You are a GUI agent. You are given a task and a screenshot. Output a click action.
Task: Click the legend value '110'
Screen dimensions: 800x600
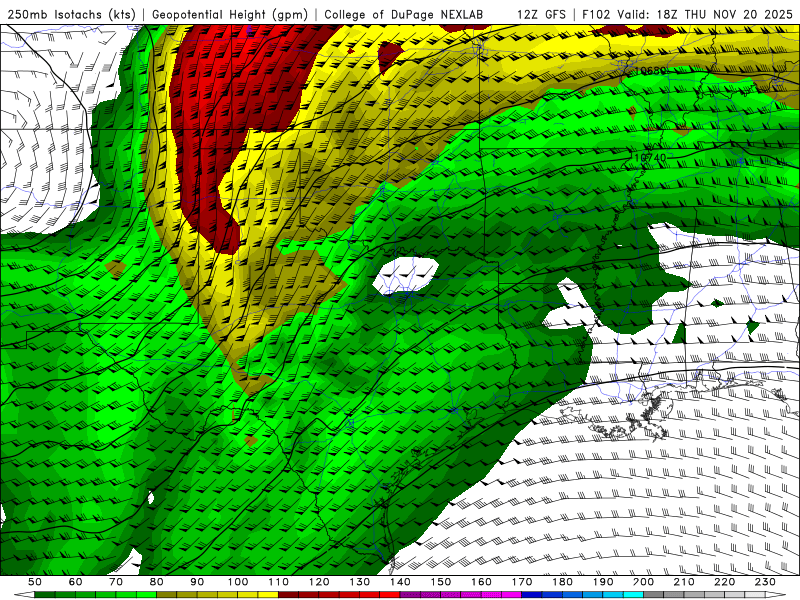point(279,582)
